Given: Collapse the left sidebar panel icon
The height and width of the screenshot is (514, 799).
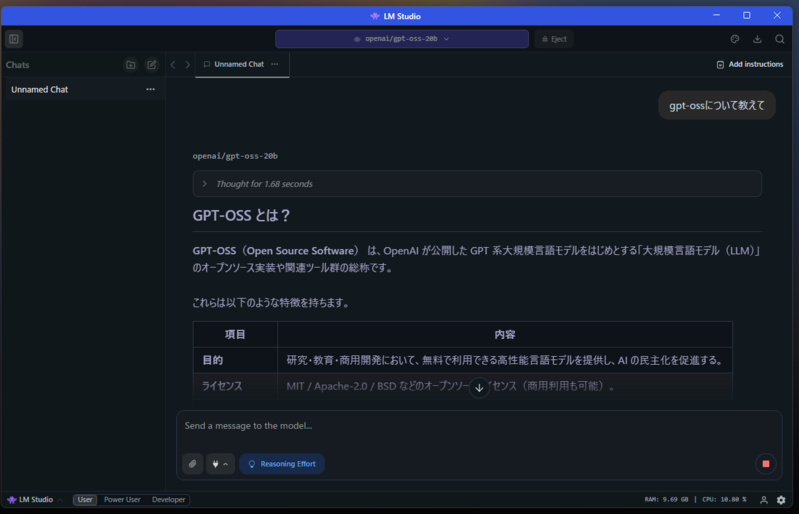Looking at the screenshot, I should [x=14, y=39].
